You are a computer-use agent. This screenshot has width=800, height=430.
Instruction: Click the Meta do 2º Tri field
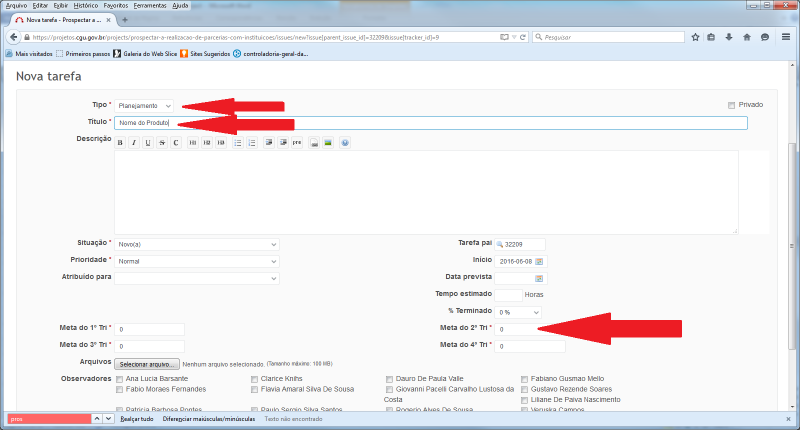point(530,329)
